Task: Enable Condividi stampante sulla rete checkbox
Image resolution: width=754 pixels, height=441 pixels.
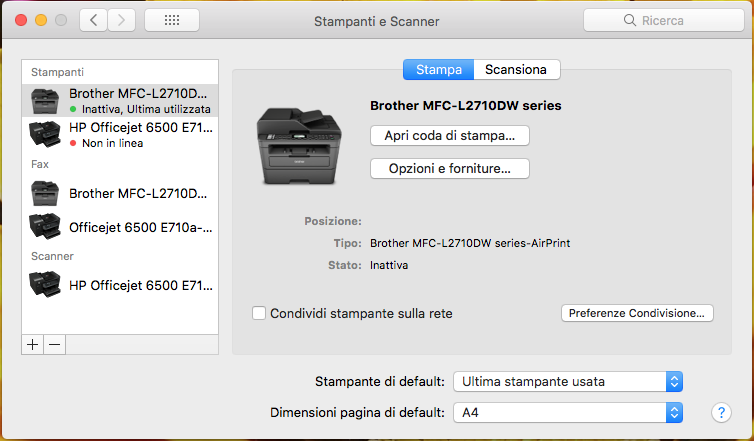Action: pyautogui.click(x=259, y=313)
